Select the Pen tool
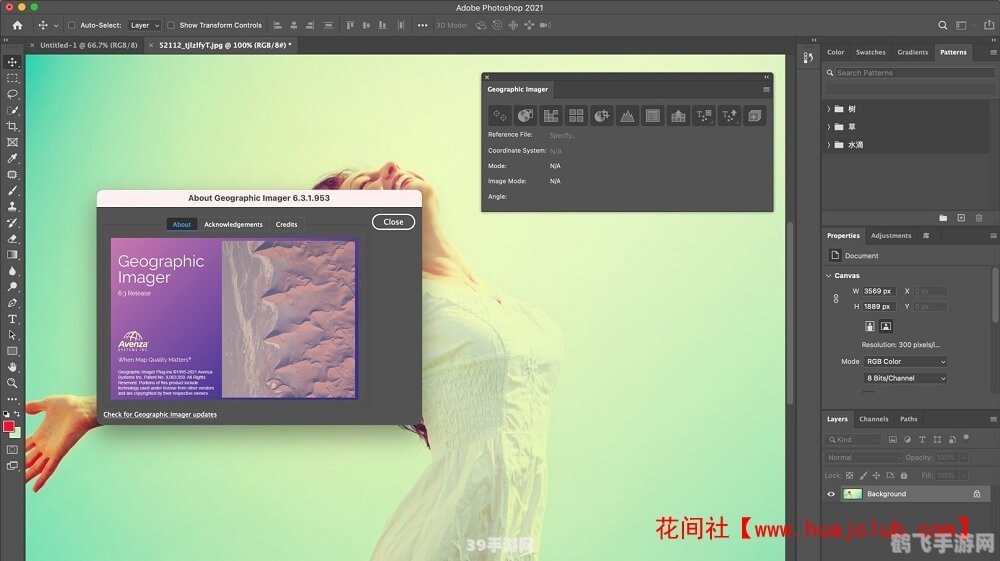Viewport: 1000px width, 561px height. 12,303
